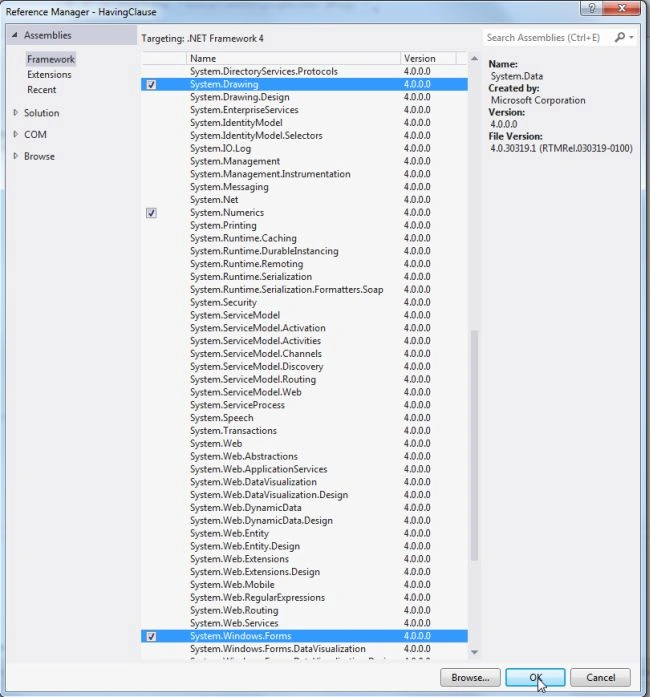
Task: Select System.ServiceModel.Channels row
Action: tap(305, 354)
